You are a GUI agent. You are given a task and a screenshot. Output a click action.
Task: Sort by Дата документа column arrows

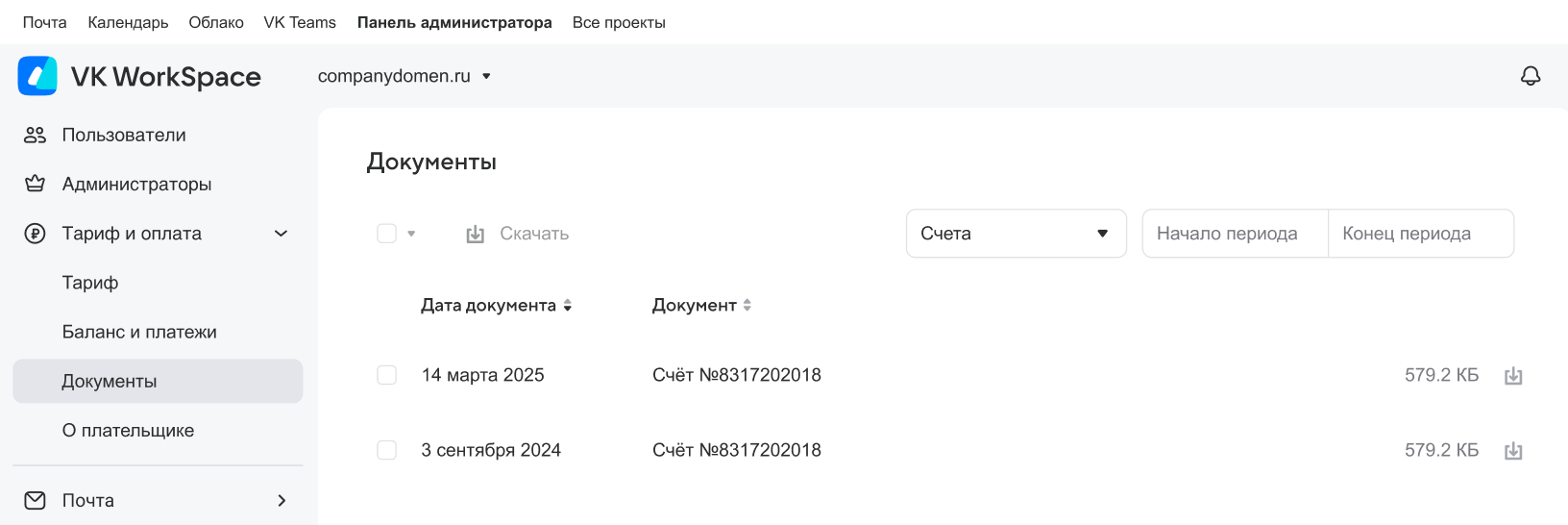pyautogui.click(x=568, y=306)
